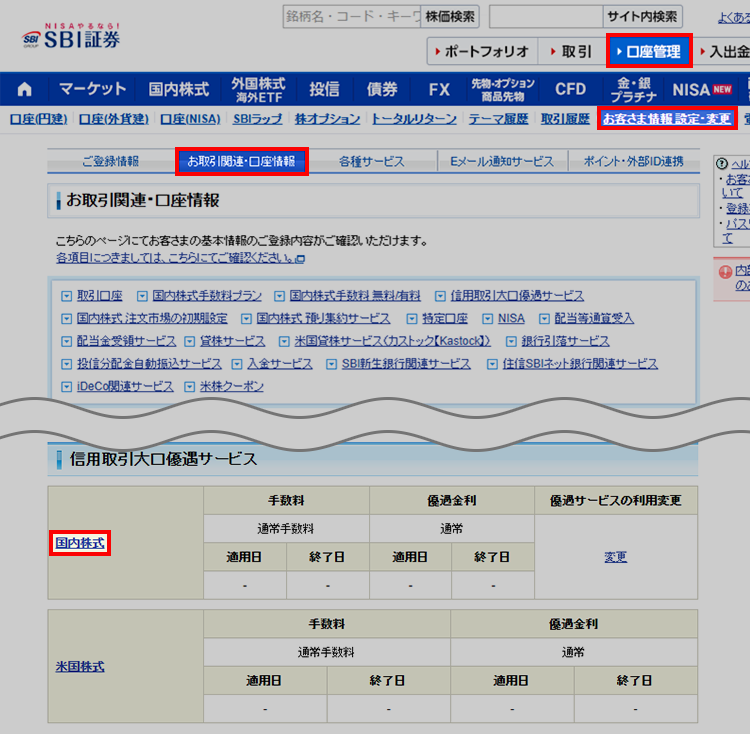Viewport: 750px width, 734px height.
Task: Open お客さま情報 設定・変更 link
Action: 667,118
